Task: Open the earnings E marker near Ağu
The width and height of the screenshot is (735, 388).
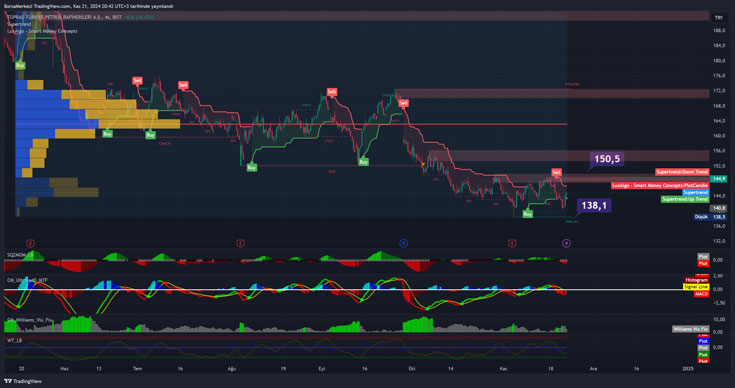Action: click(240, 243)
